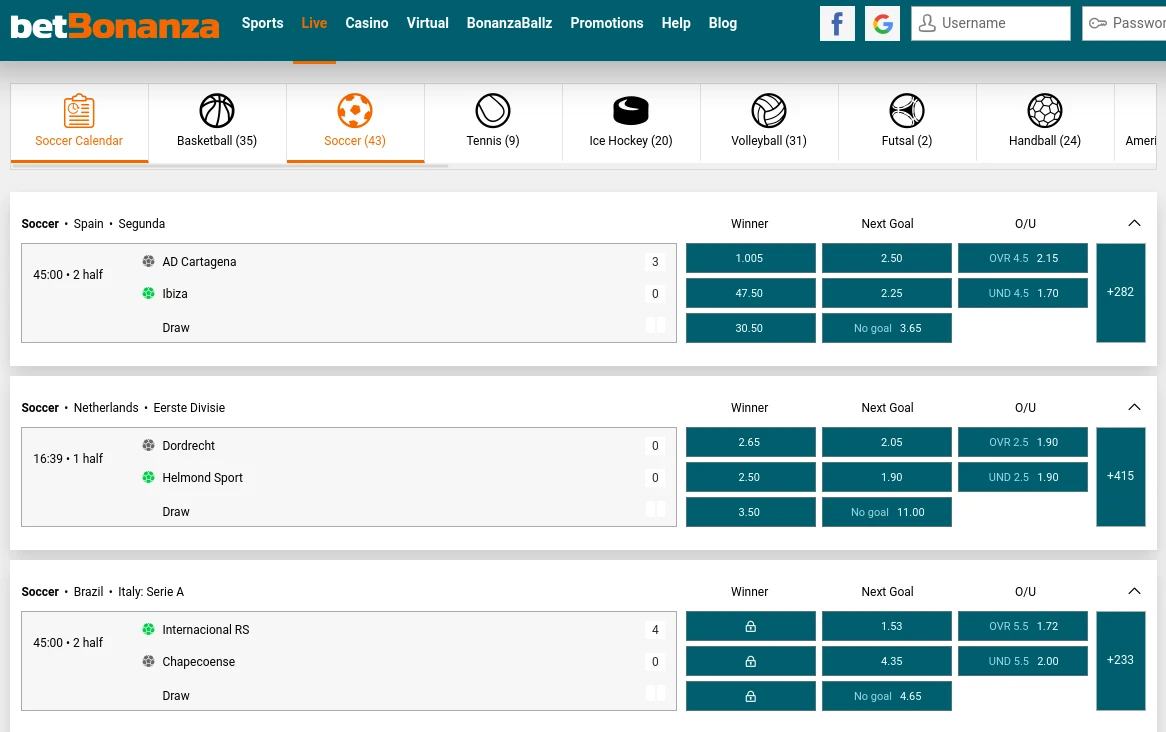Screen dimensions: 1166x732
Task: Collapse the Brazil Serie A section
Action: [x=1134, y=592]
